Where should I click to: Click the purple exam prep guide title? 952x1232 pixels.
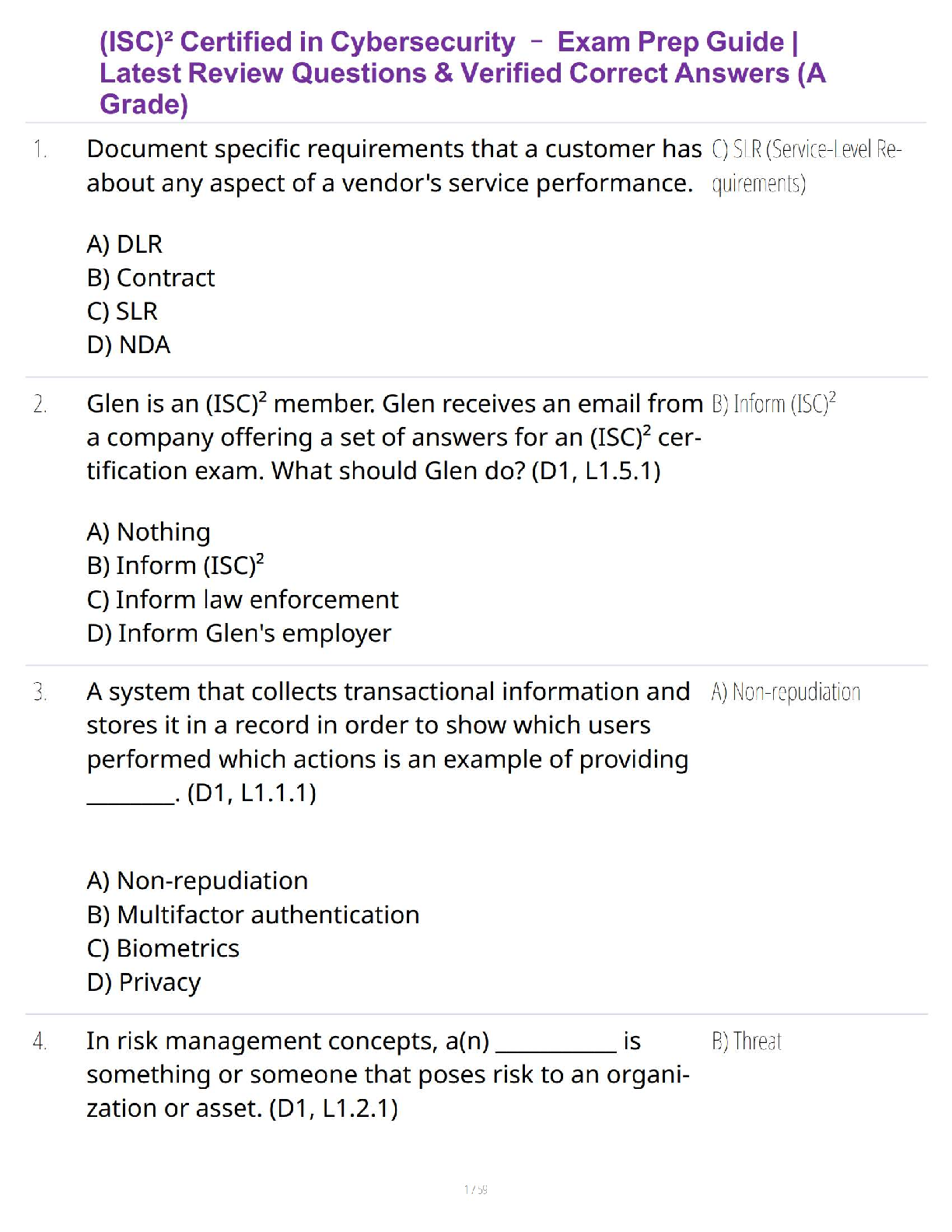click(x=462, y=72)
